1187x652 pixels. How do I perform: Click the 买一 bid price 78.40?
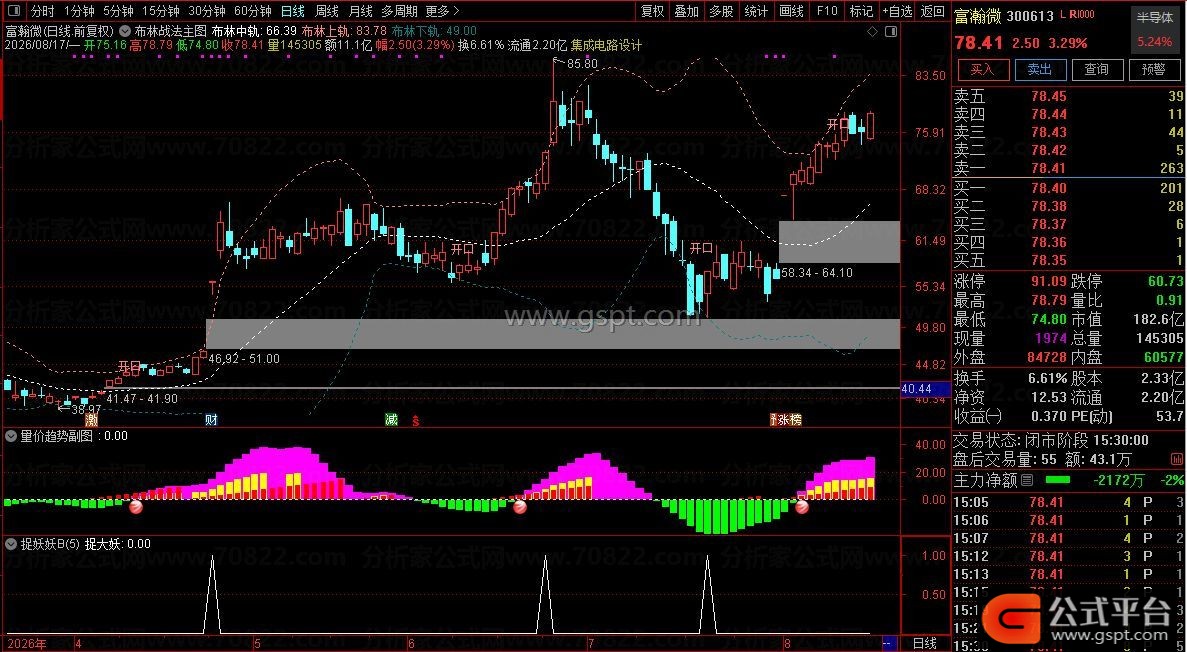tap(1048, 188)
